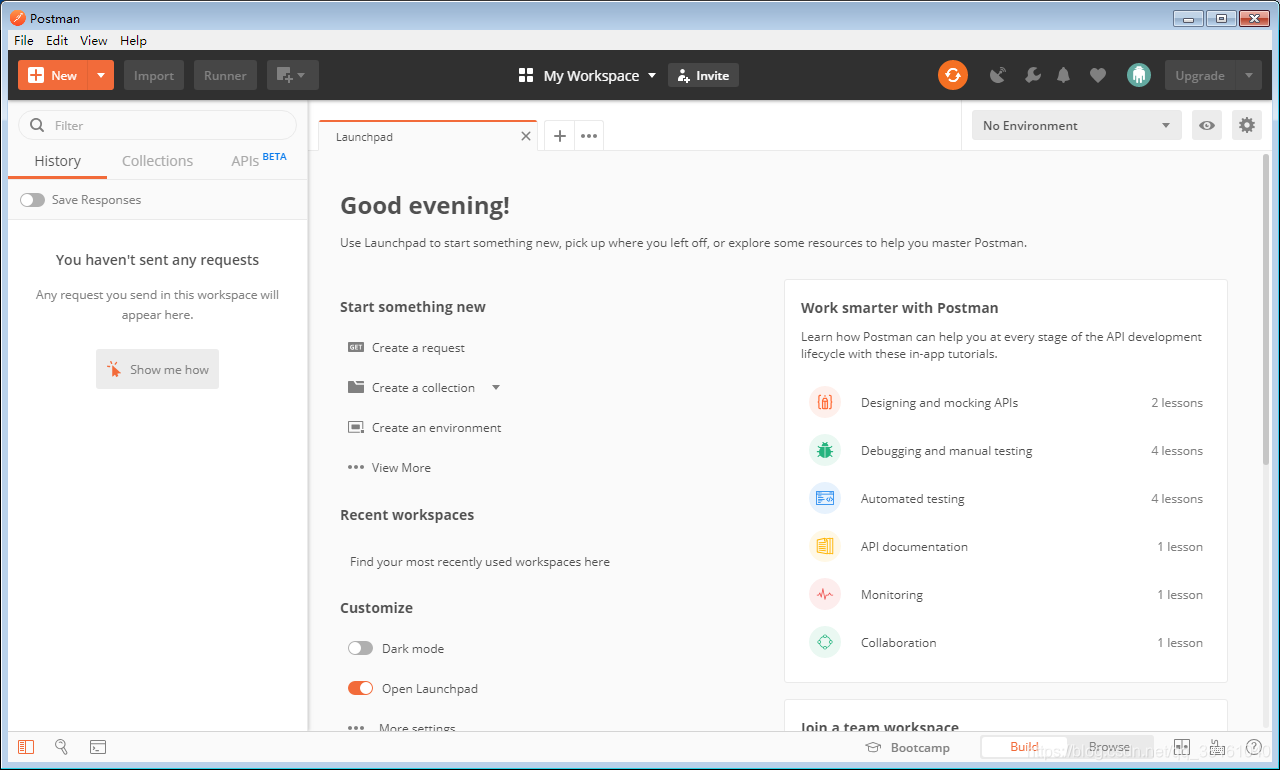1280x770 pixels.
Task: Switch to the Collections tab
Action: coord(157,161)
